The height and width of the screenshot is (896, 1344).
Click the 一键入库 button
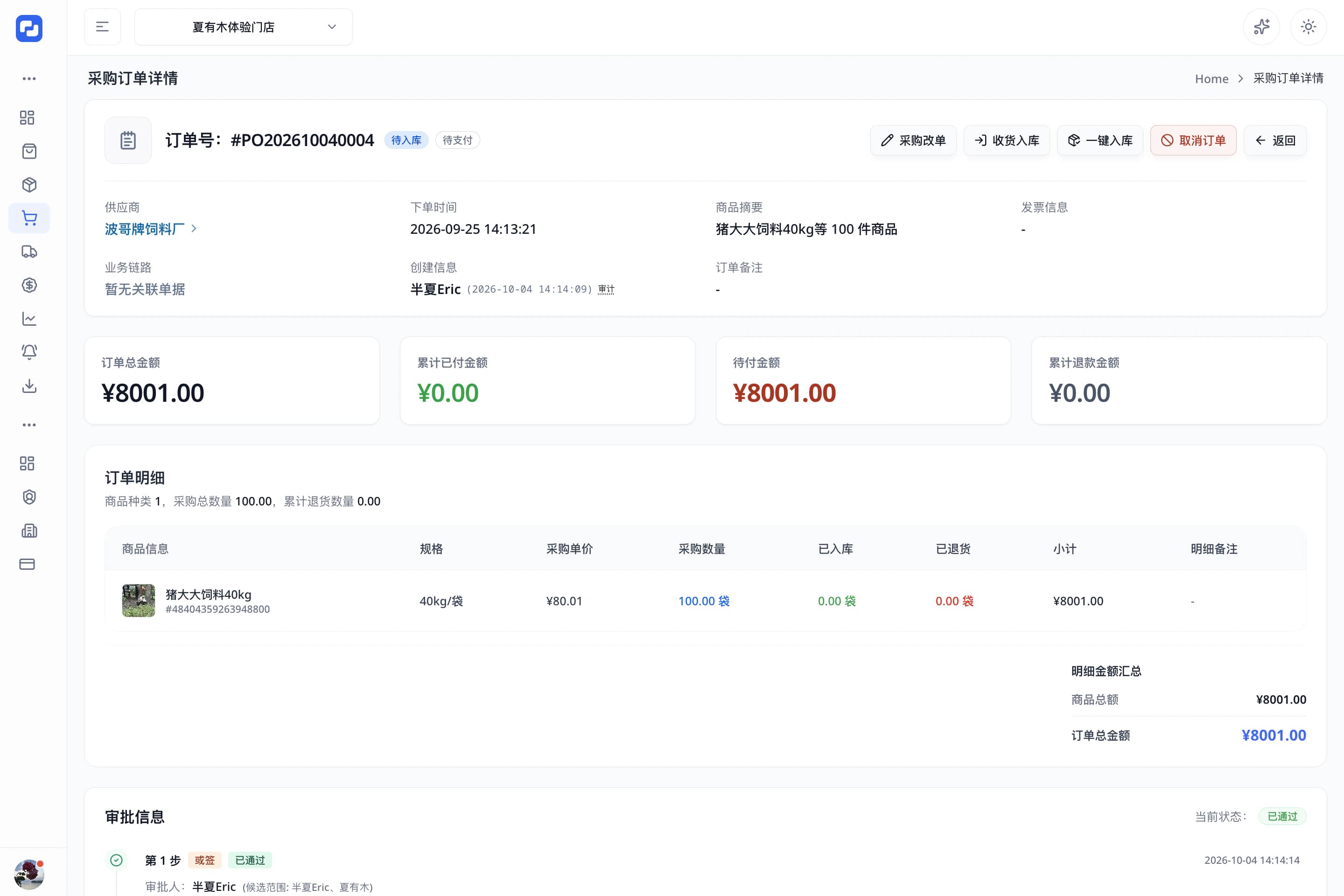click(x=1100, y=140)
